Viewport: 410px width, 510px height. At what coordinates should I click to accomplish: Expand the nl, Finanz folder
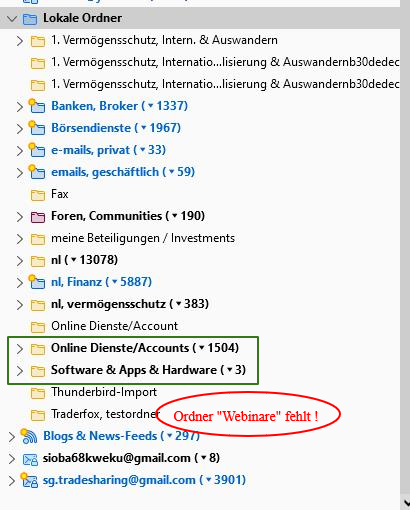20,283
